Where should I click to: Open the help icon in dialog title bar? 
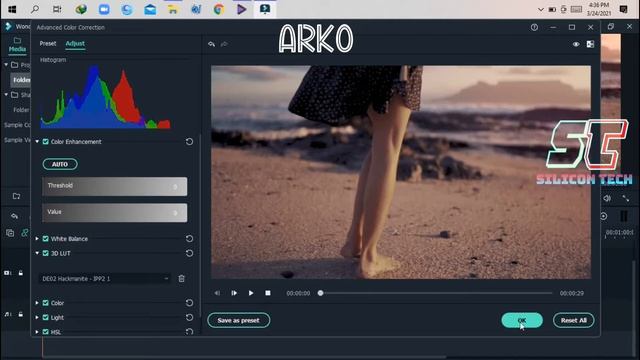[x=534, y=27]
